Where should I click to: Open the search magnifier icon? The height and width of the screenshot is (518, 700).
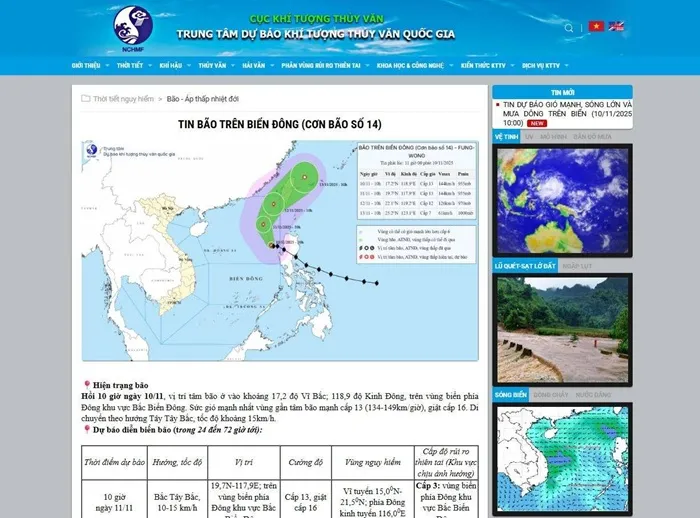[569, 28]
